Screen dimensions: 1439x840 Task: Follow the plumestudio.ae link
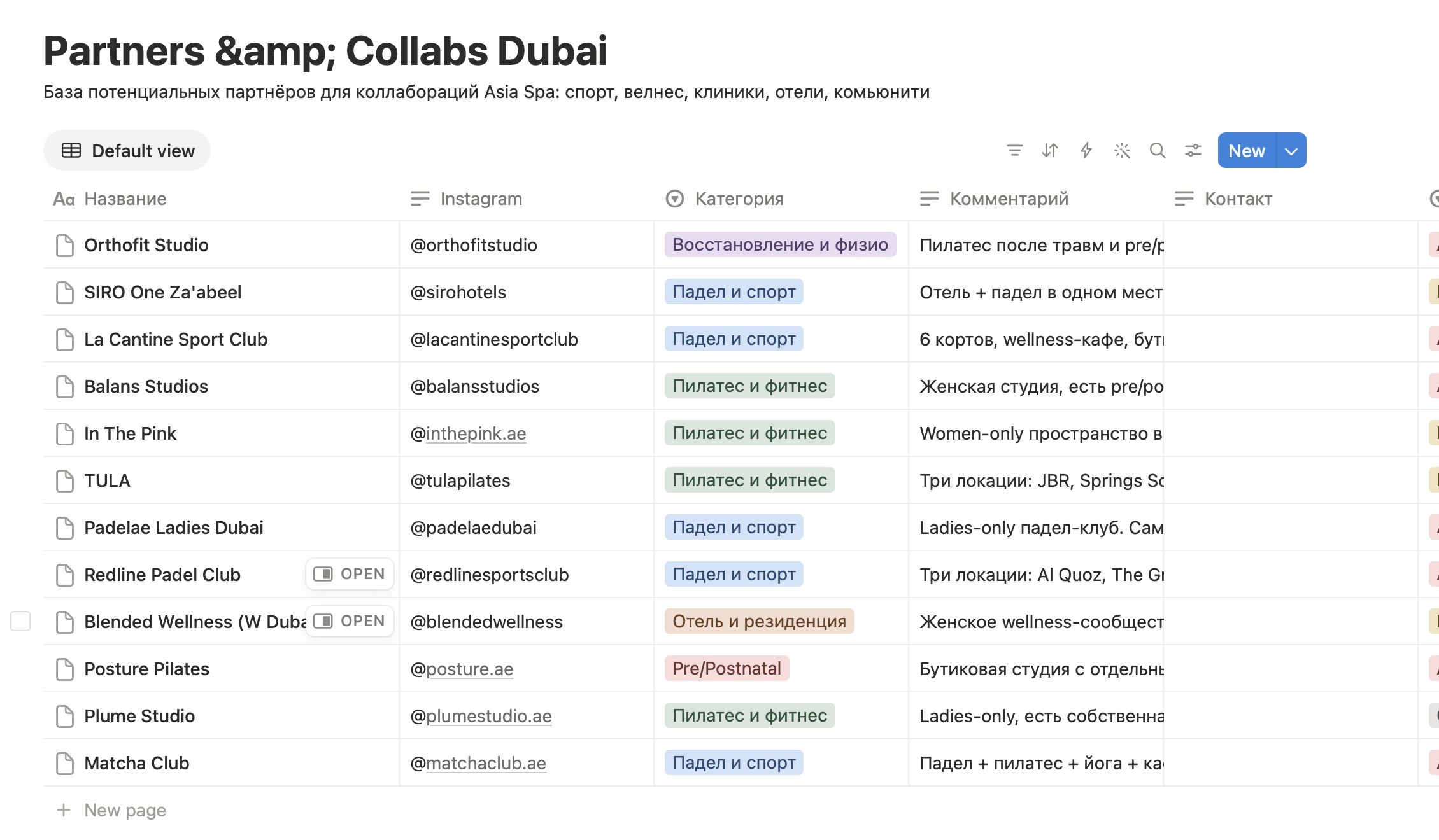[488, 716]
